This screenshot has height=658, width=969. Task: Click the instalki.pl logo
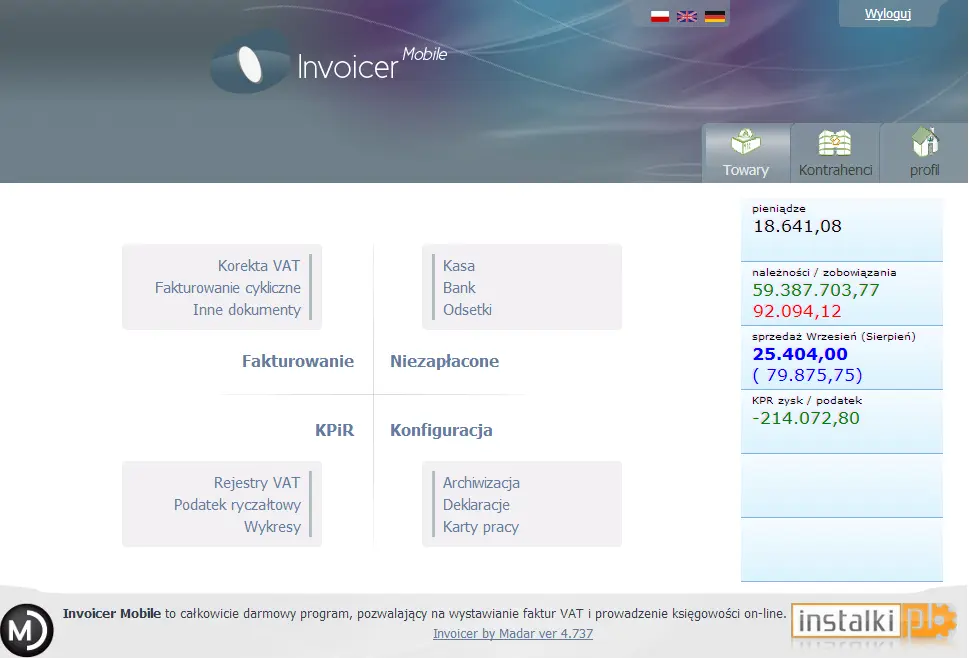[x=874, y=622]
